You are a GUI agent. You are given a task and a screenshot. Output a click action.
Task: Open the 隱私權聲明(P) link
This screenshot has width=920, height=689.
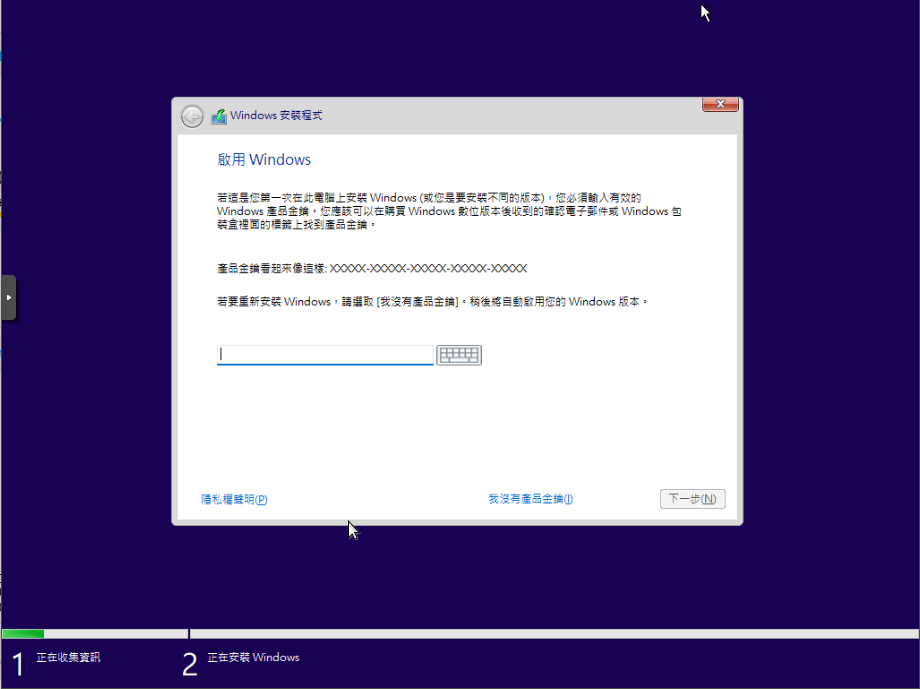(234, 499)
